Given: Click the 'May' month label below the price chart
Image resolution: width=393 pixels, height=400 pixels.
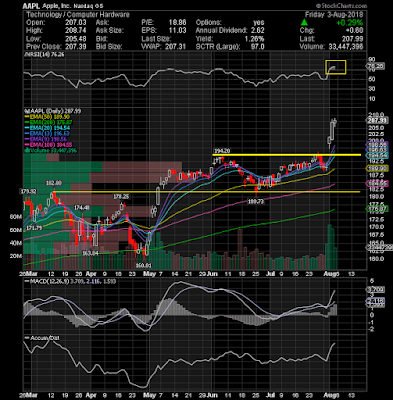Looking at the screenshot, I should pos(151,274).
